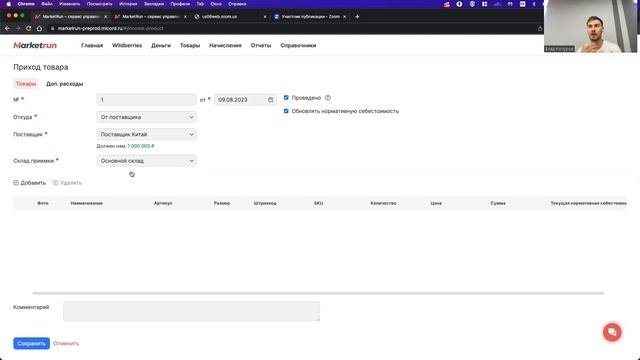Image resolution: width=640 pixels, height=360 pixels.
Task: Open the support chat bubble
Action: click(612, 332)
